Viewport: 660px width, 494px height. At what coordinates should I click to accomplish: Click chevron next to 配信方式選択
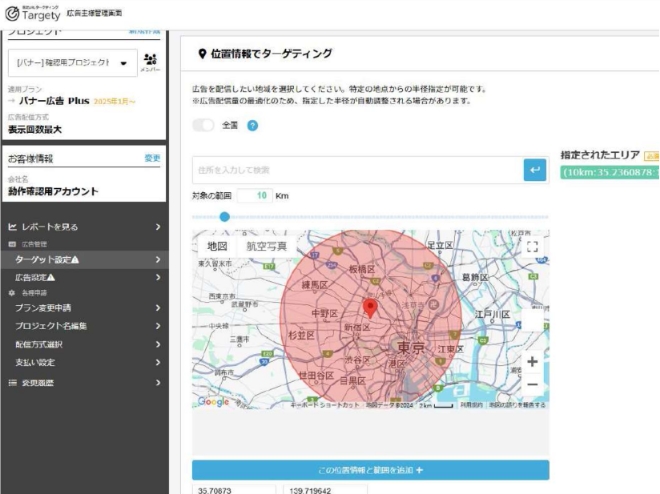(x=158, y=344)
